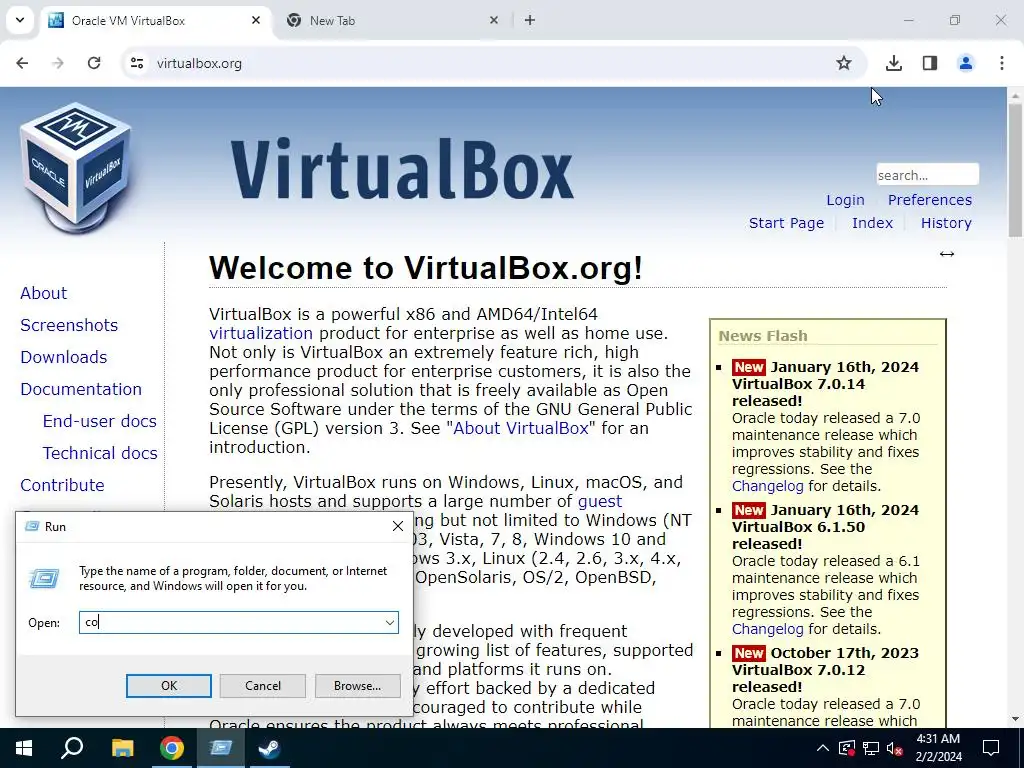The width and height of the screenshot is (1024, 768).
Task: Open the Chrome downloads icon
Action: pos(893,63)
